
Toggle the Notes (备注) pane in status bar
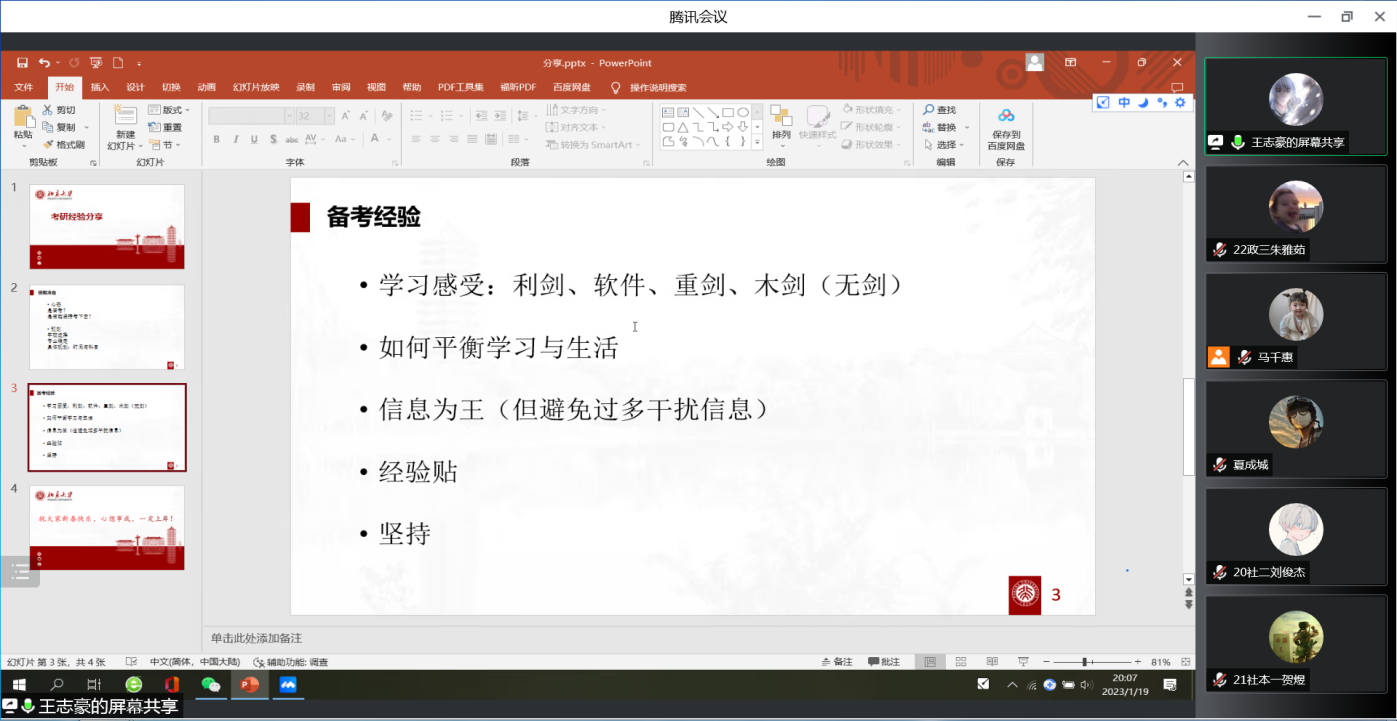pyautogui.click(x=836, y=662)
